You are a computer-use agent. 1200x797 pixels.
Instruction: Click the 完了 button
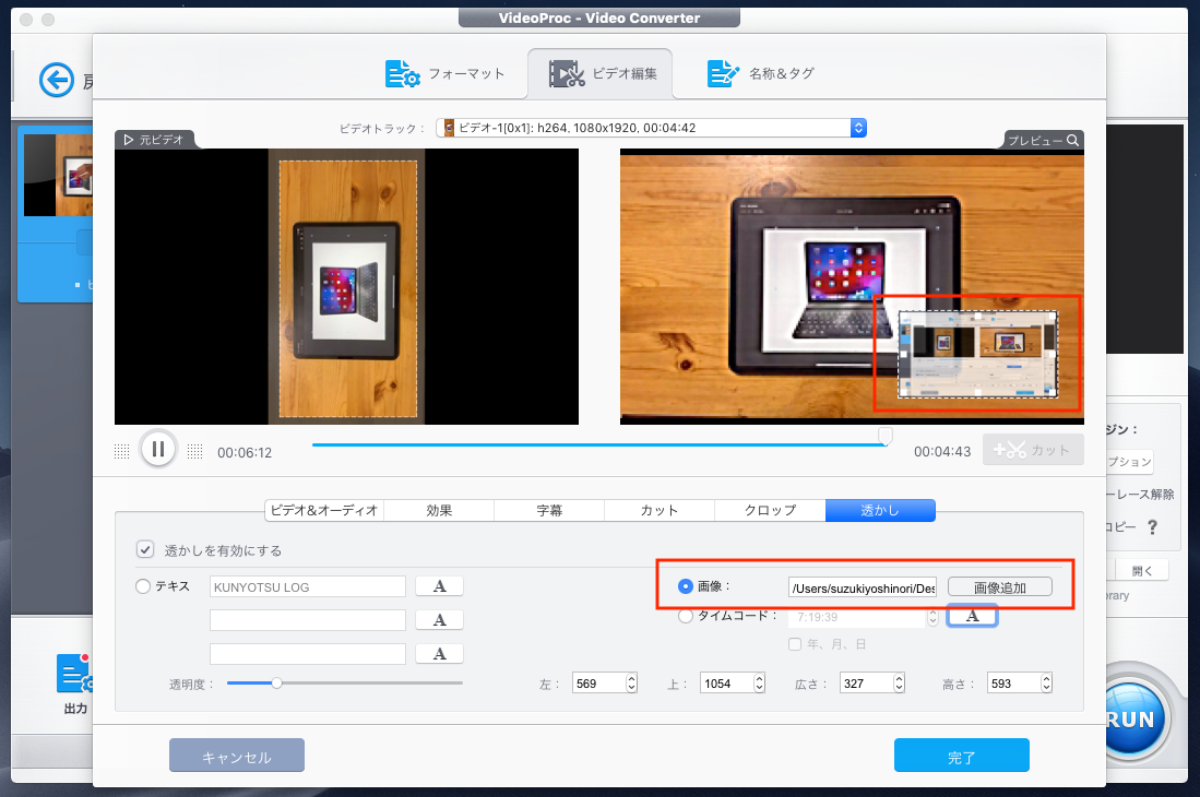point(961,756)
